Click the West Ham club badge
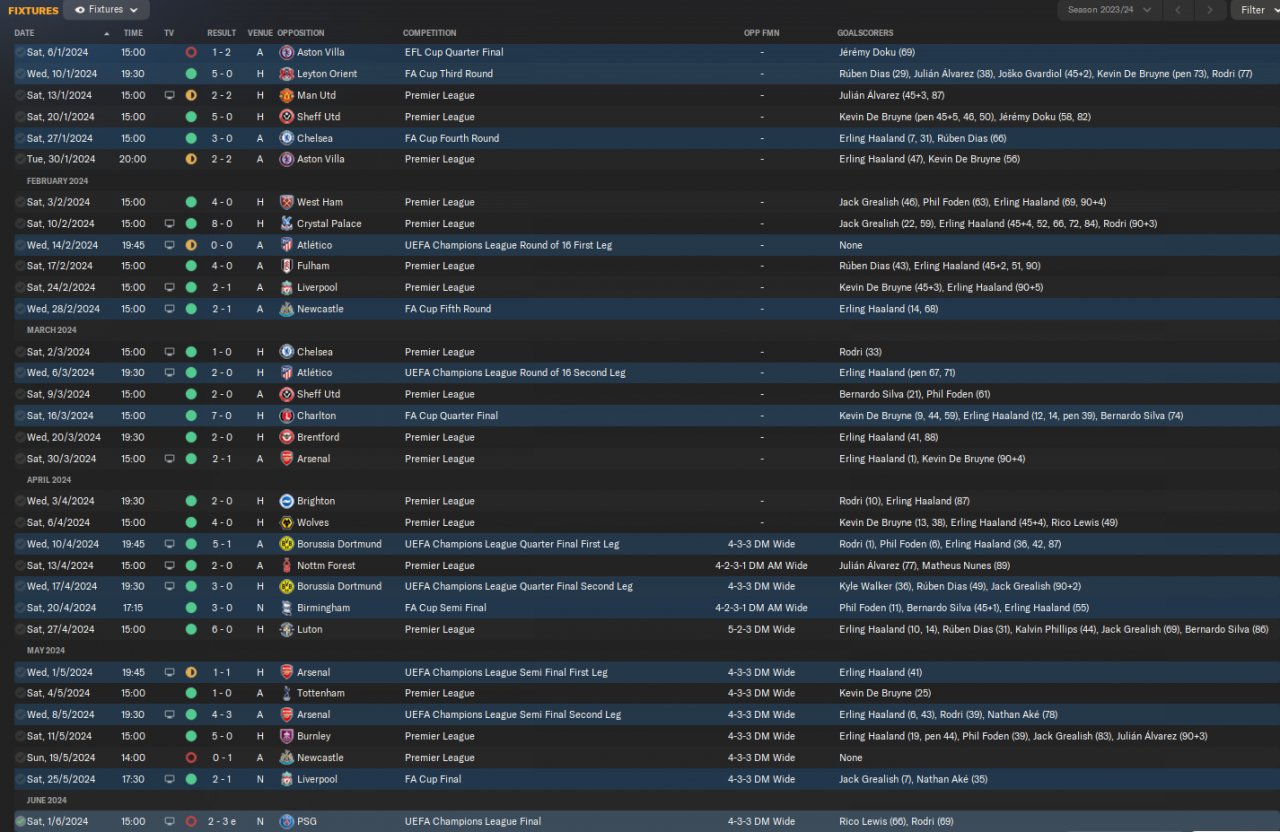 (287, 202)
